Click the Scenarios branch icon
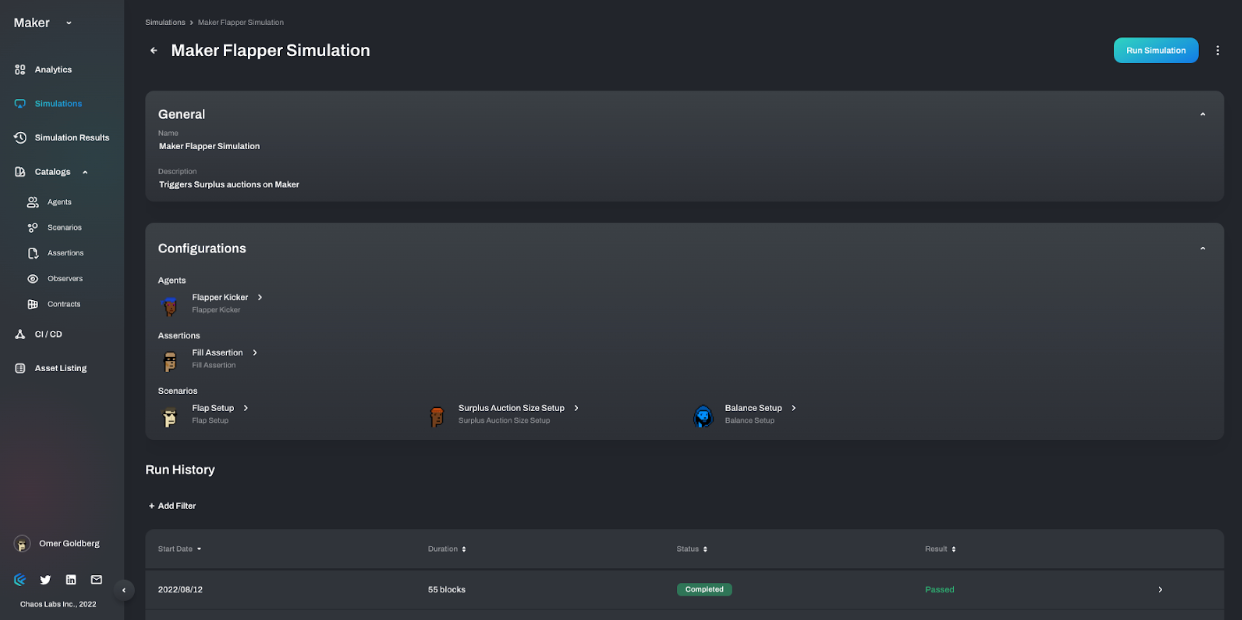The height and width of the screenshot is (620, 1242). (33, 228)
